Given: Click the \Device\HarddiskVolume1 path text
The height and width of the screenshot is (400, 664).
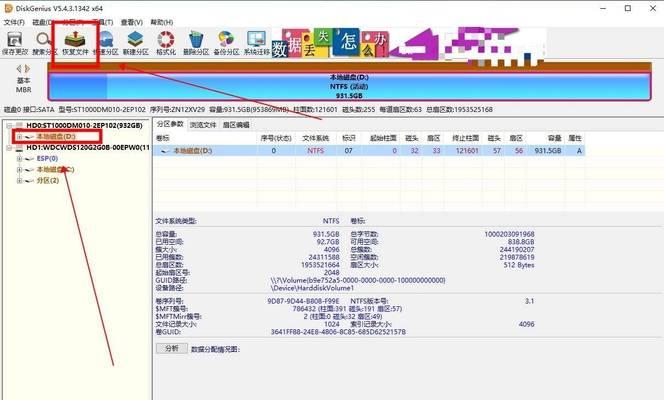Looking at the screenshot, I should click(312, 288).
